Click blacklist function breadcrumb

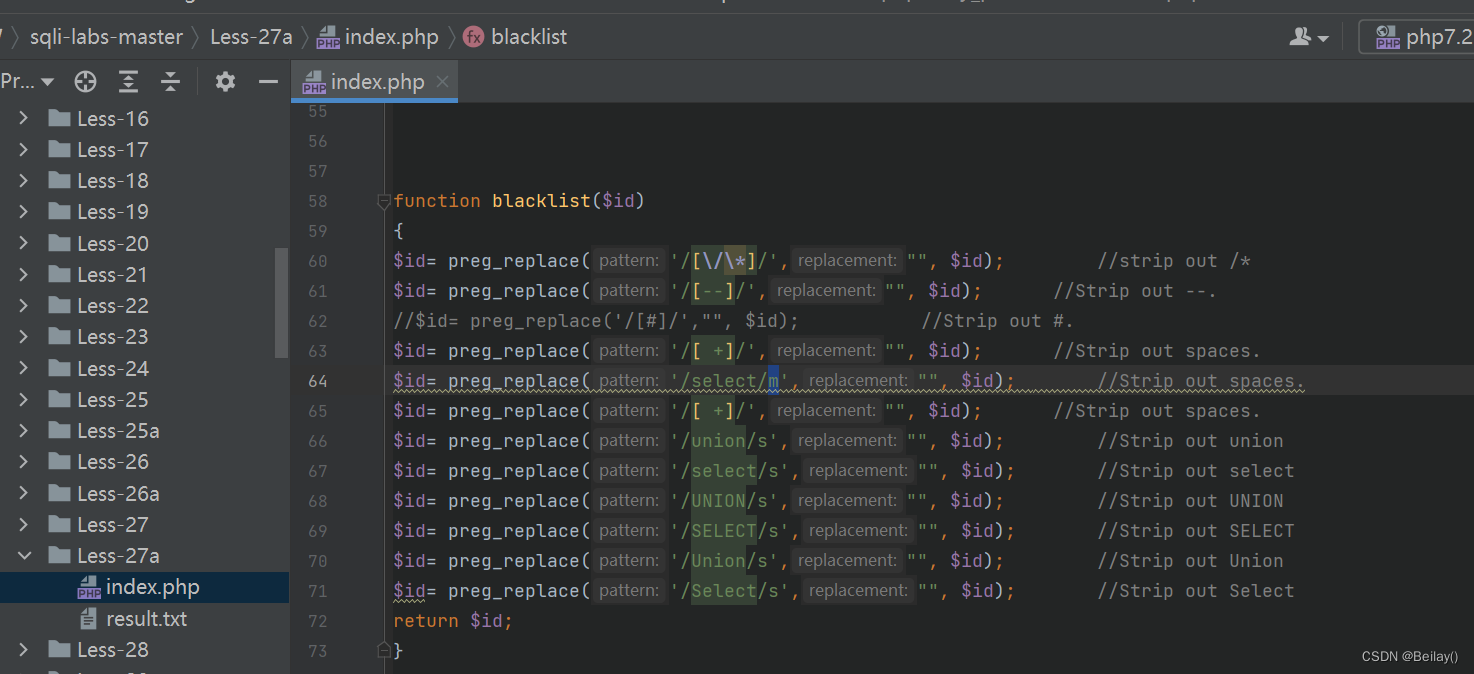(x=516, y=37)
